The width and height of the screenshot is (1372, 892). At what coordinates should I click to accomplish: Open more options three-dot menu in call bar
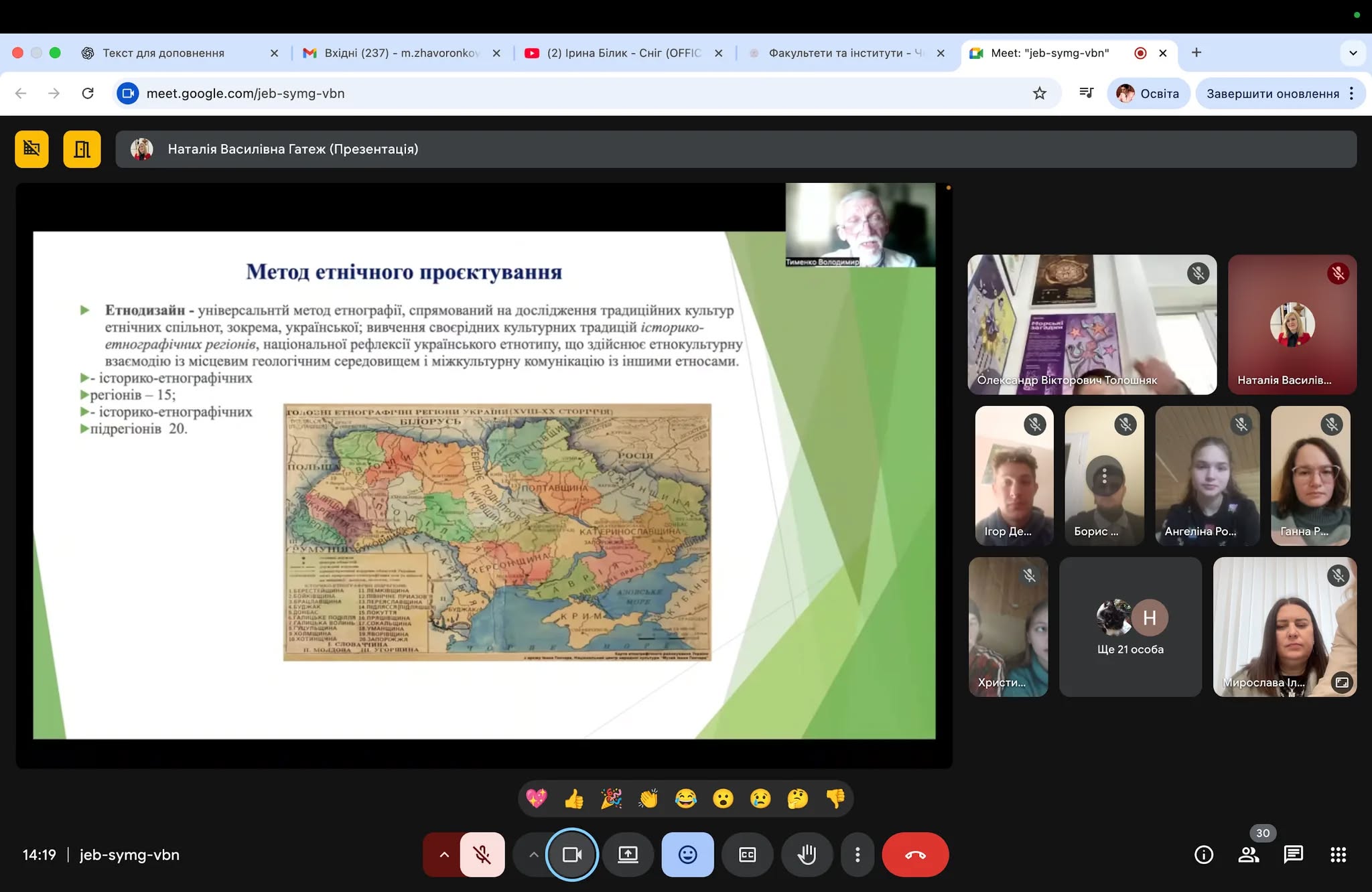pyautogui.click(x=857, y=854)
